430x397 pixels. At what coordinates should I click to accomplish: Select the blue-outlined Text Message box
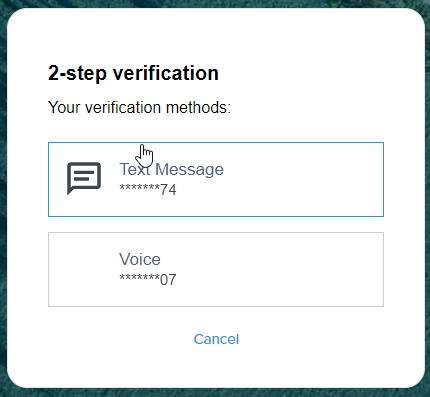coord(216,179)
